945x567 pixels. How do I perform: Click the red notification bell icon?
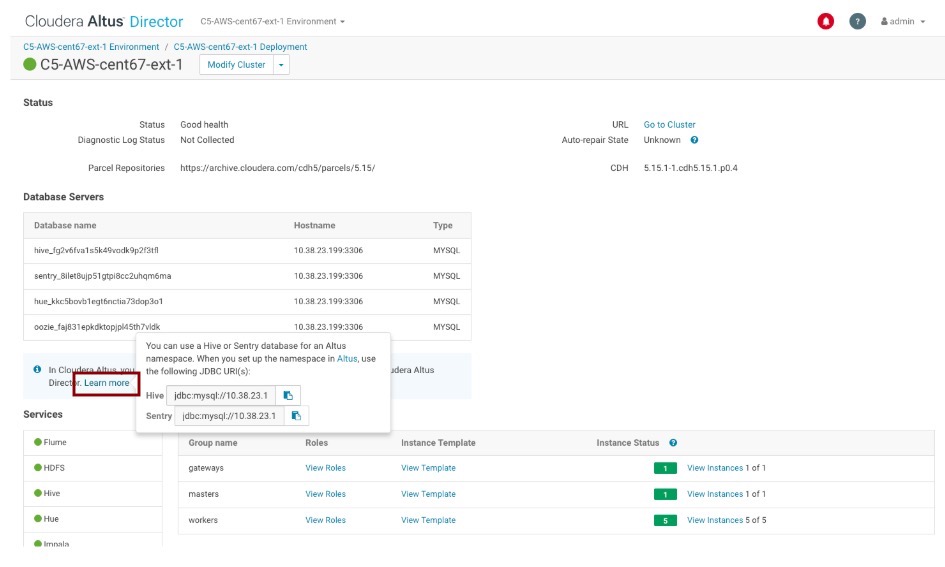click(x=826, y=21)
